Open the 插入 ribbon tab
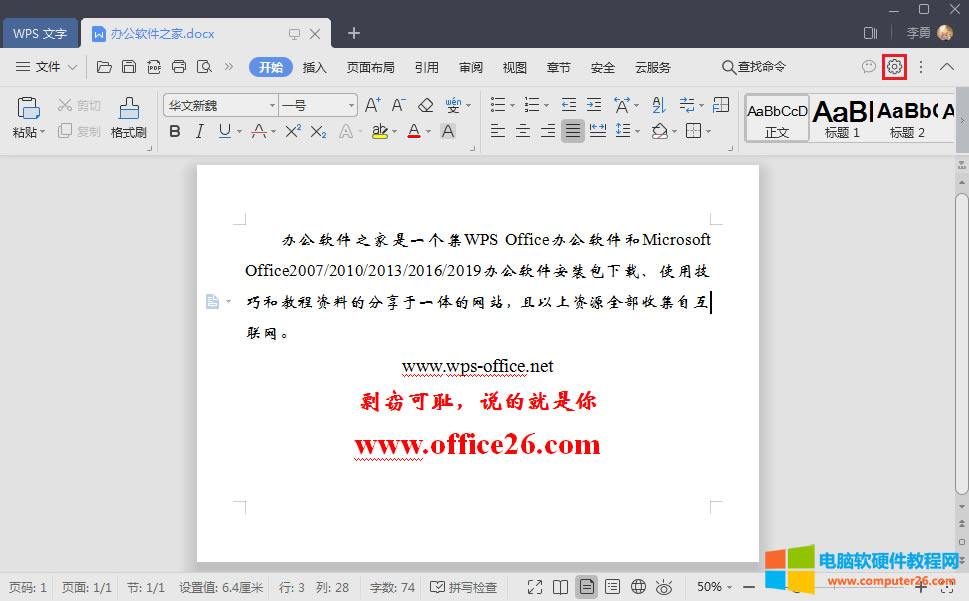 [314, 67]
